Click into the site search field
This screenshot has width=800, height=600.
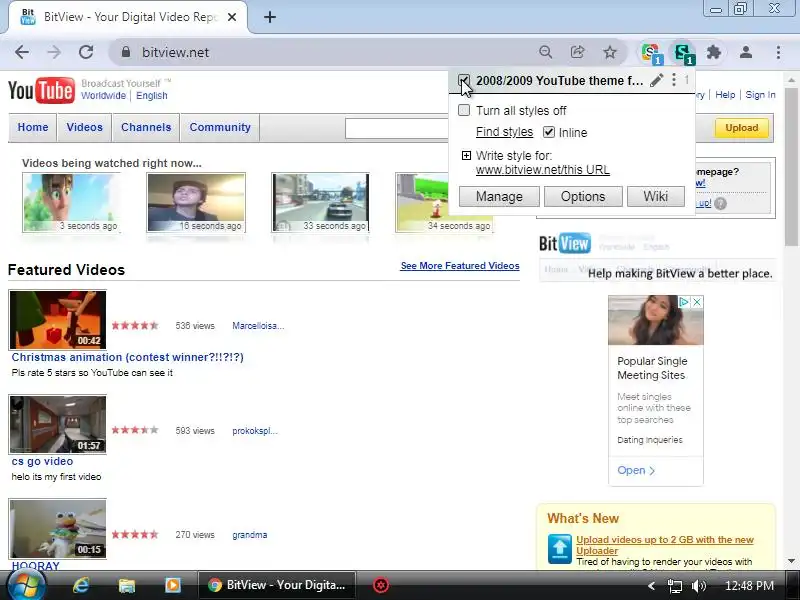[396, 128]
